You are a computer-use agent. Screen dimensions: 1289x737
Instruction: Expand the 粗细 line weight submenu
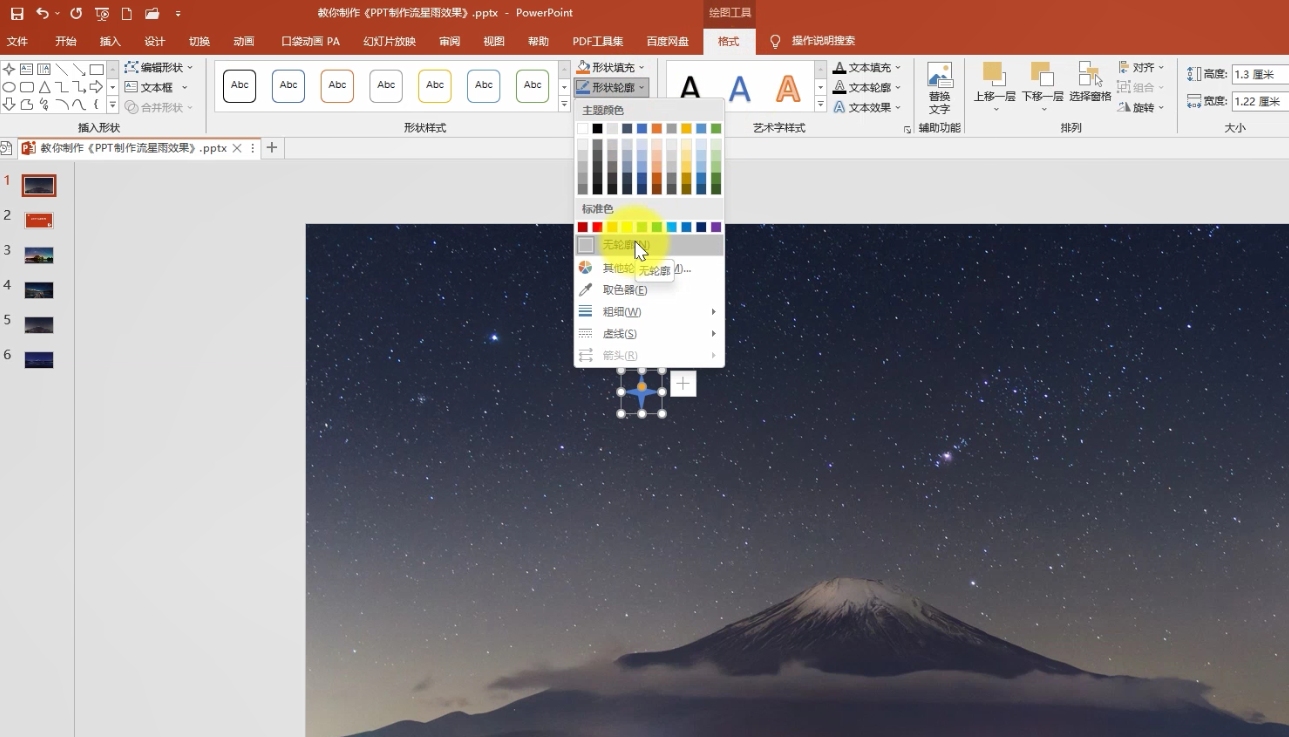point(649,312)
